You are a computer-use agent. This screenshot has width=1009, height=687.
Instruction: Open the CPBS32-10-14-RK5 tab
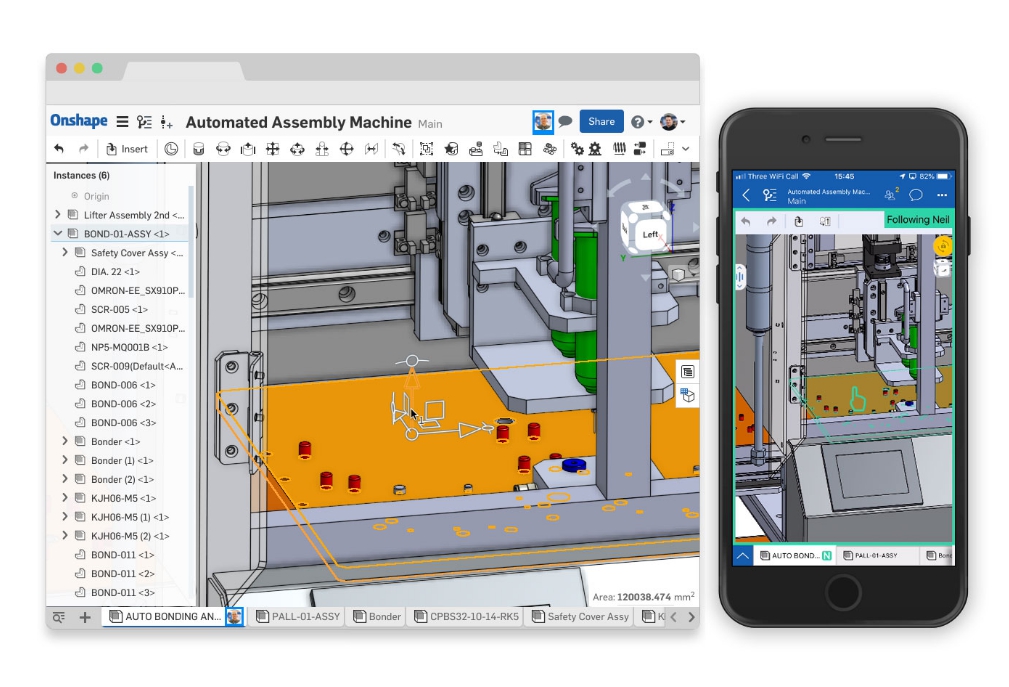467,617
